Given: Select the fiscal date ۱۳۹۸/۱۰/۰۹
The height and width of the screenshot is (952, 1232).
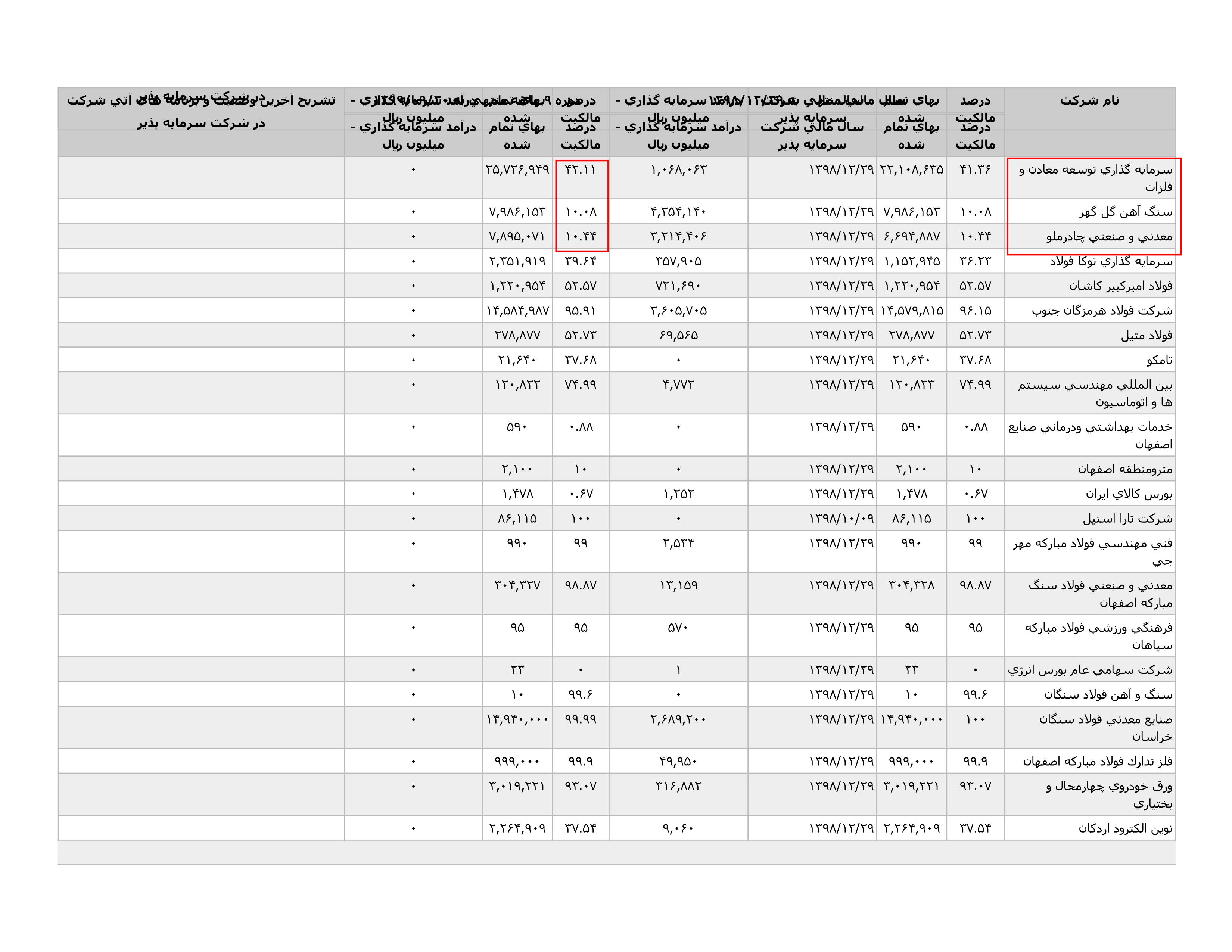Looking at the screenshot, I should click(841, 519).
